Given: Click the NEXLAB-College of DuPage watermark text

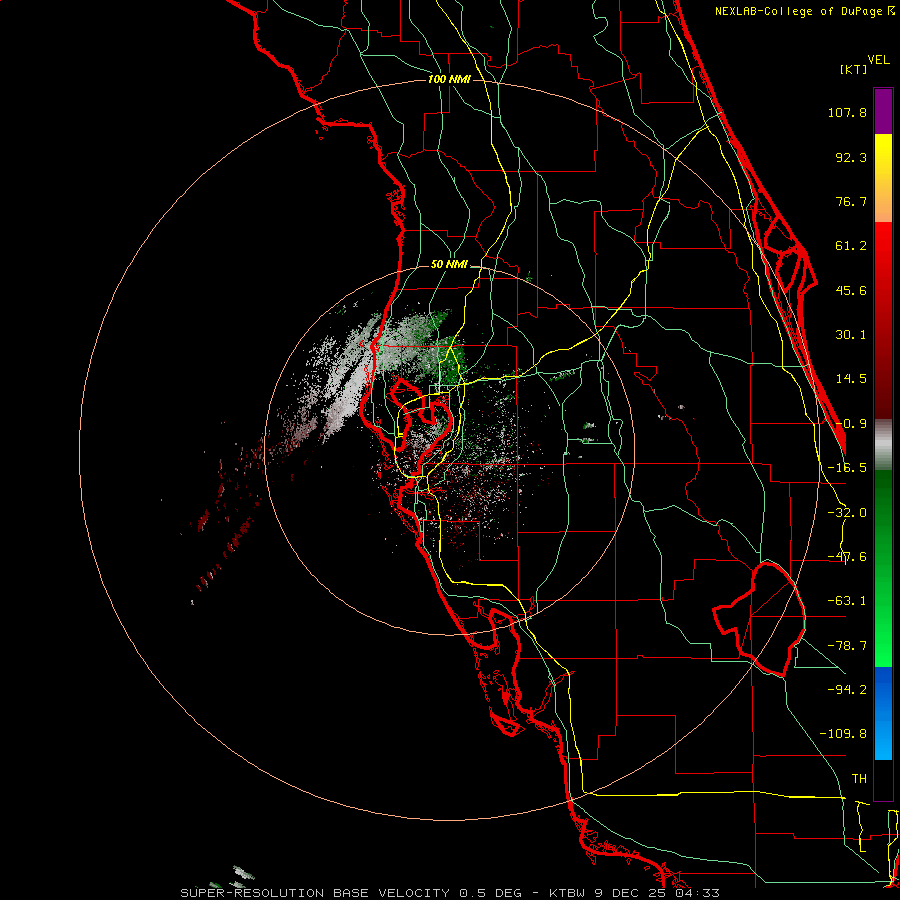Looking at the screenshot, I should point(804,11).
